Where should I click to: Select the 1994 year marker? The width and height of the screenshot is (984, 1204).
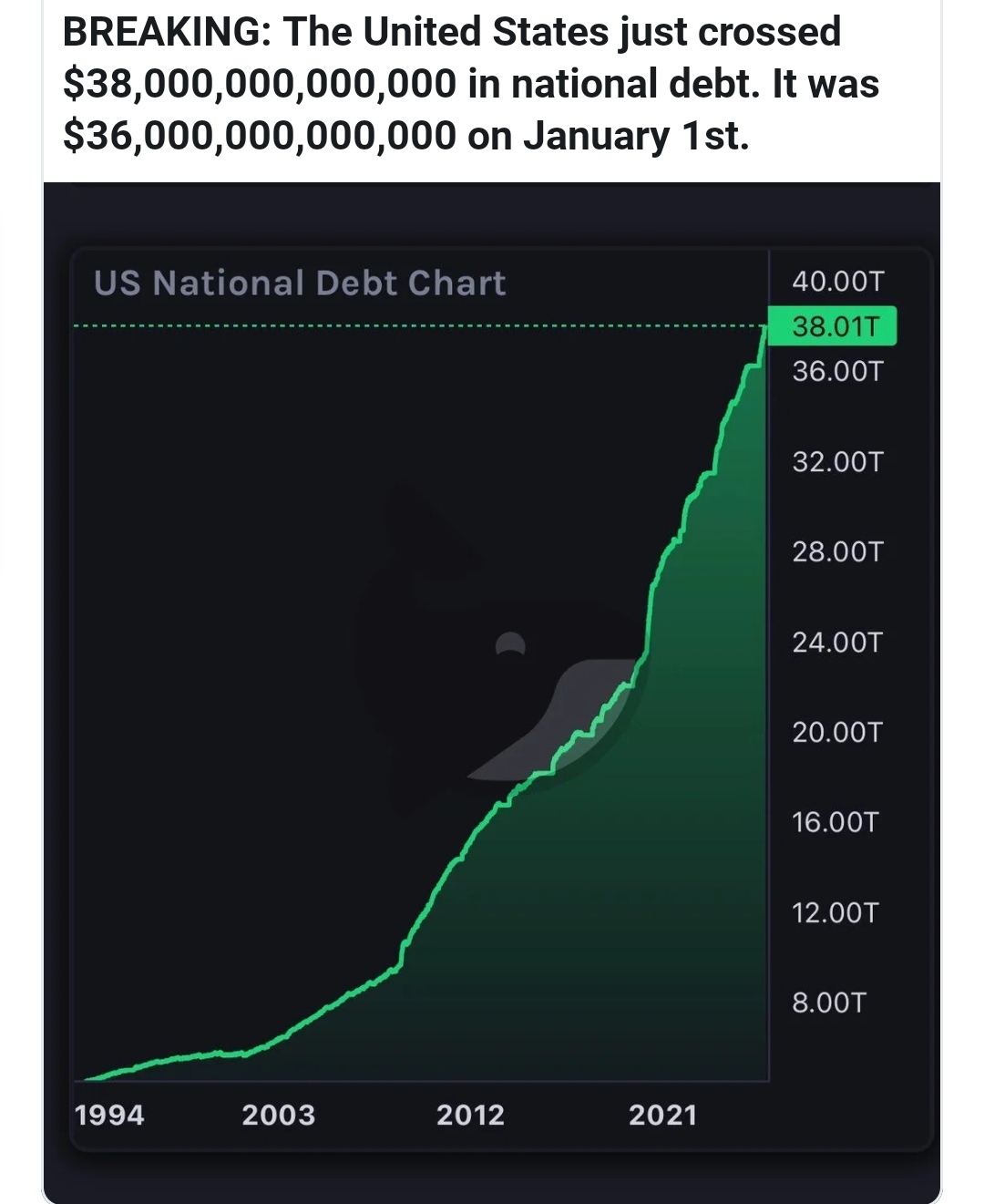click(109, 1115)
